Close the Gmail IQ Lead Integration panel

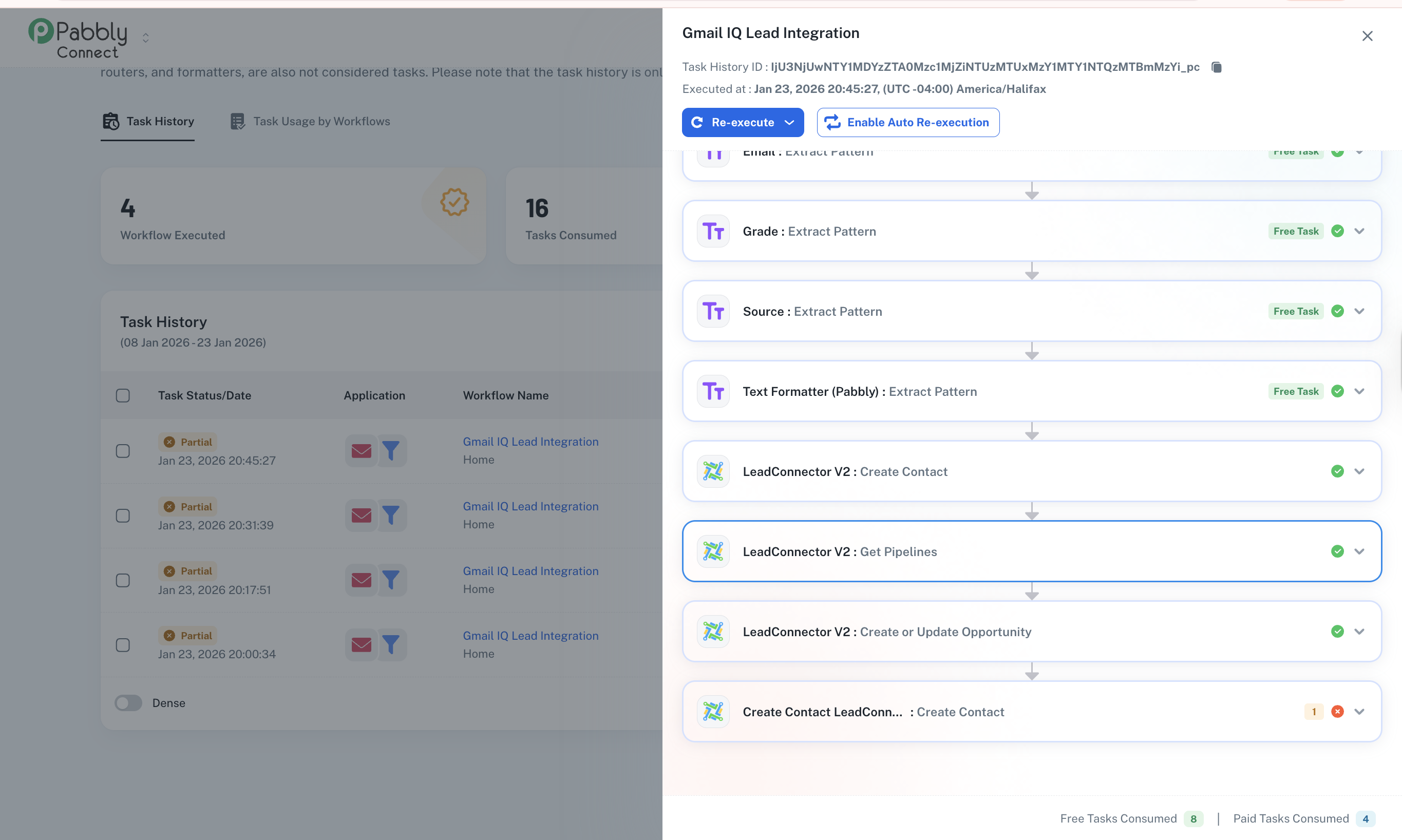tap(1367, 36)
